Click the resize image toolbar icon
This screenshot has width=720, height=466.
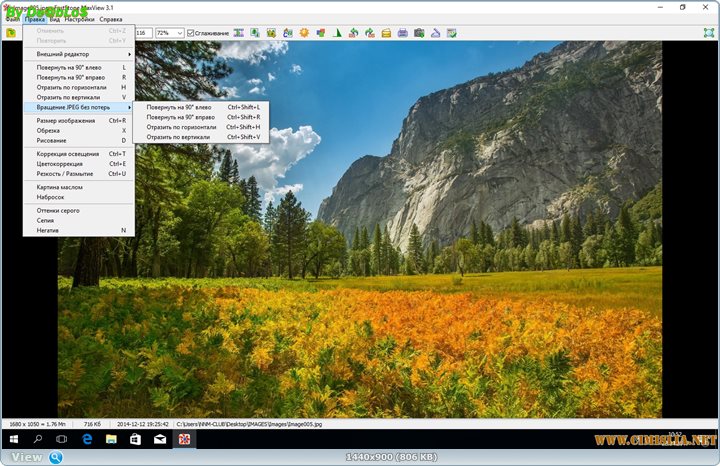(x=255, y=33)
